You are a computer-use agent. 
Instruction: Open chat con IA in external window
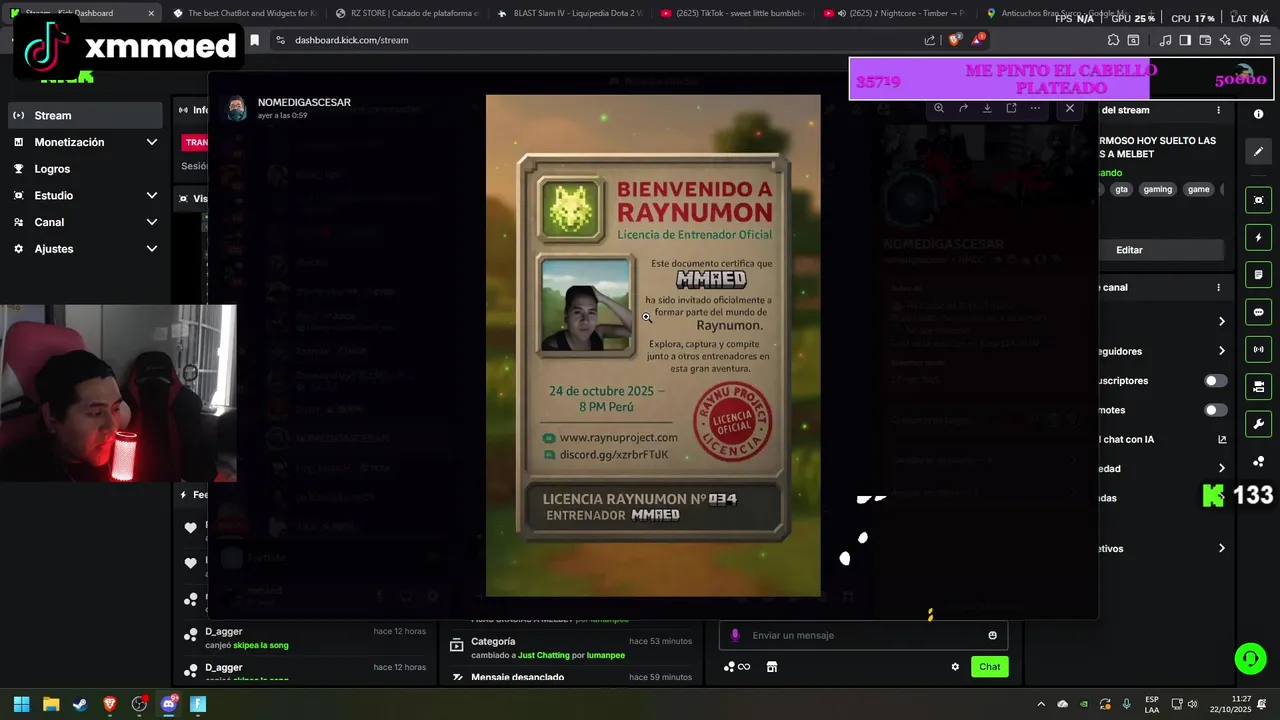[1222, 439]
